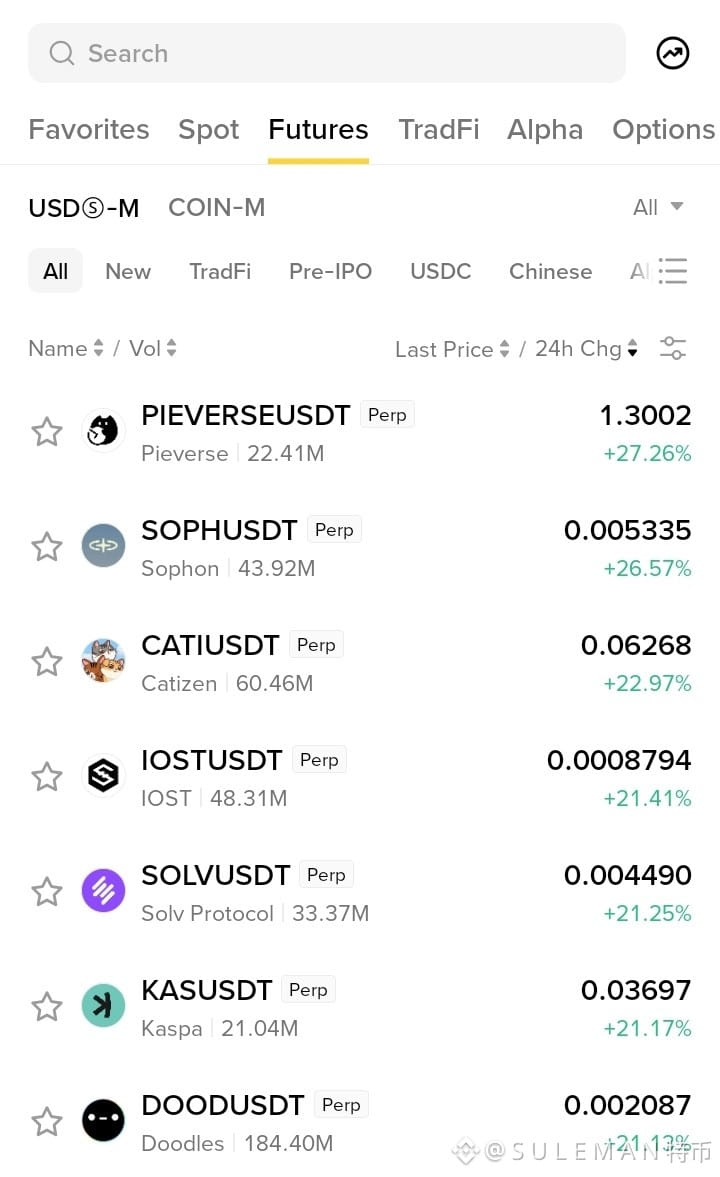Open the list display settings sliders icon
720x1177 pixels.
[673, 348]
